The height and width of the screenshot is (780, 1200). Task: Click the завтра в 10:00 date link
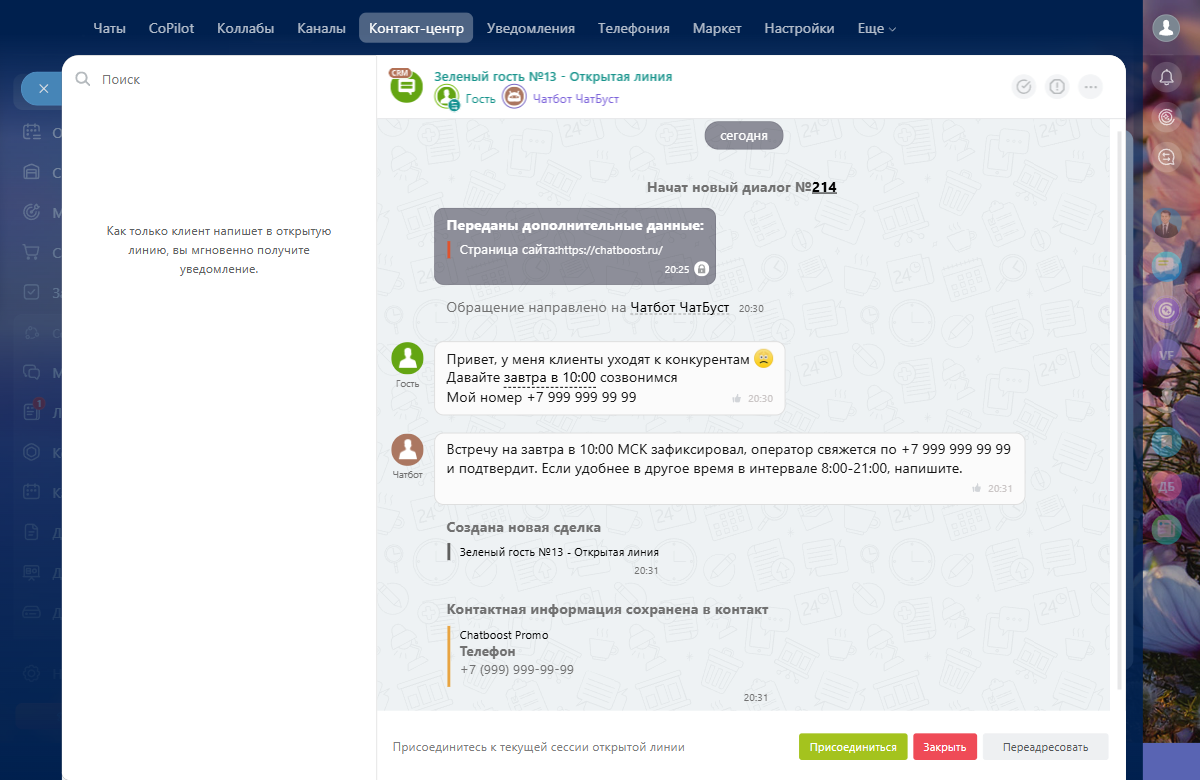[x=549, y=378]
